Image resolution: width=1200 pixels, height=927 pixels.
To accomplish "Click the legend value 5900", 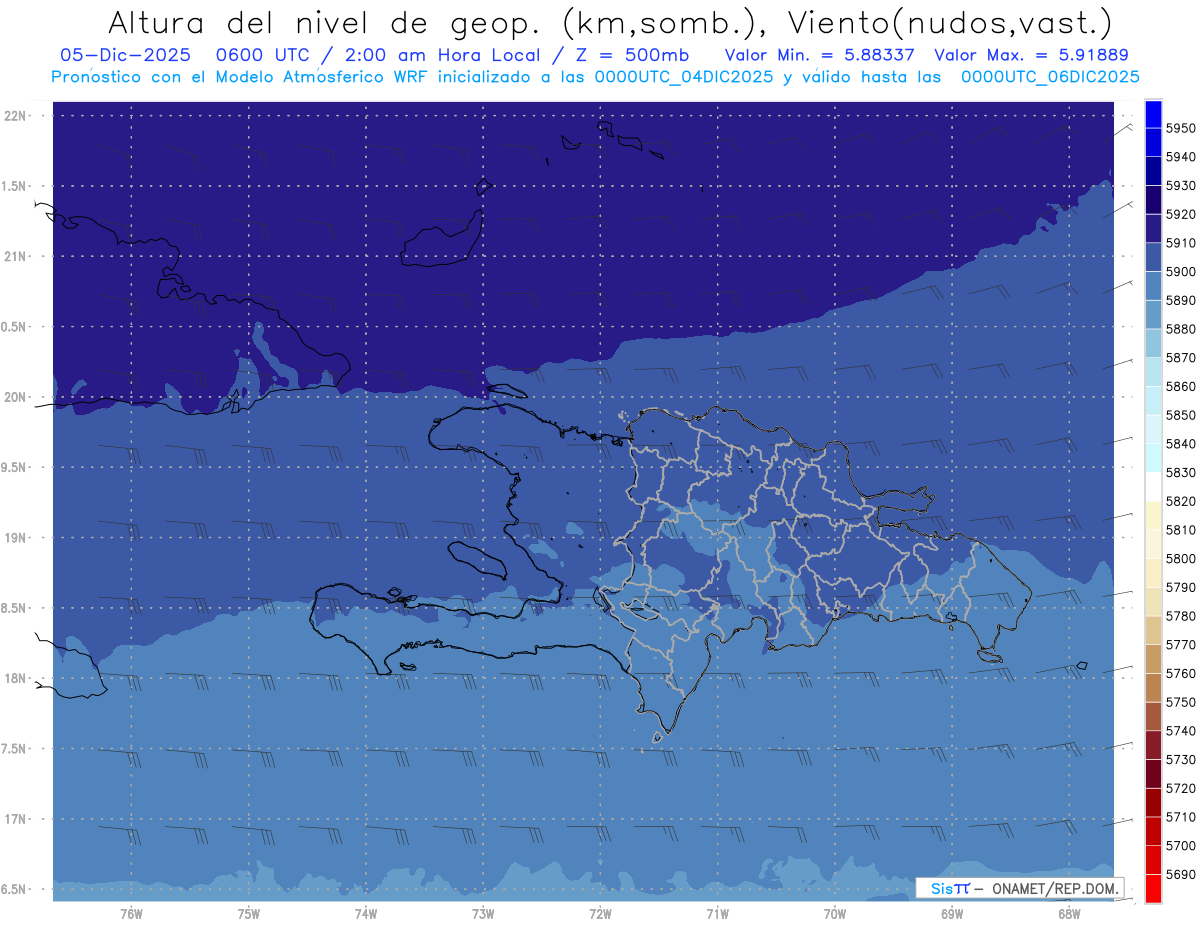I will (x=1180, y=272).
